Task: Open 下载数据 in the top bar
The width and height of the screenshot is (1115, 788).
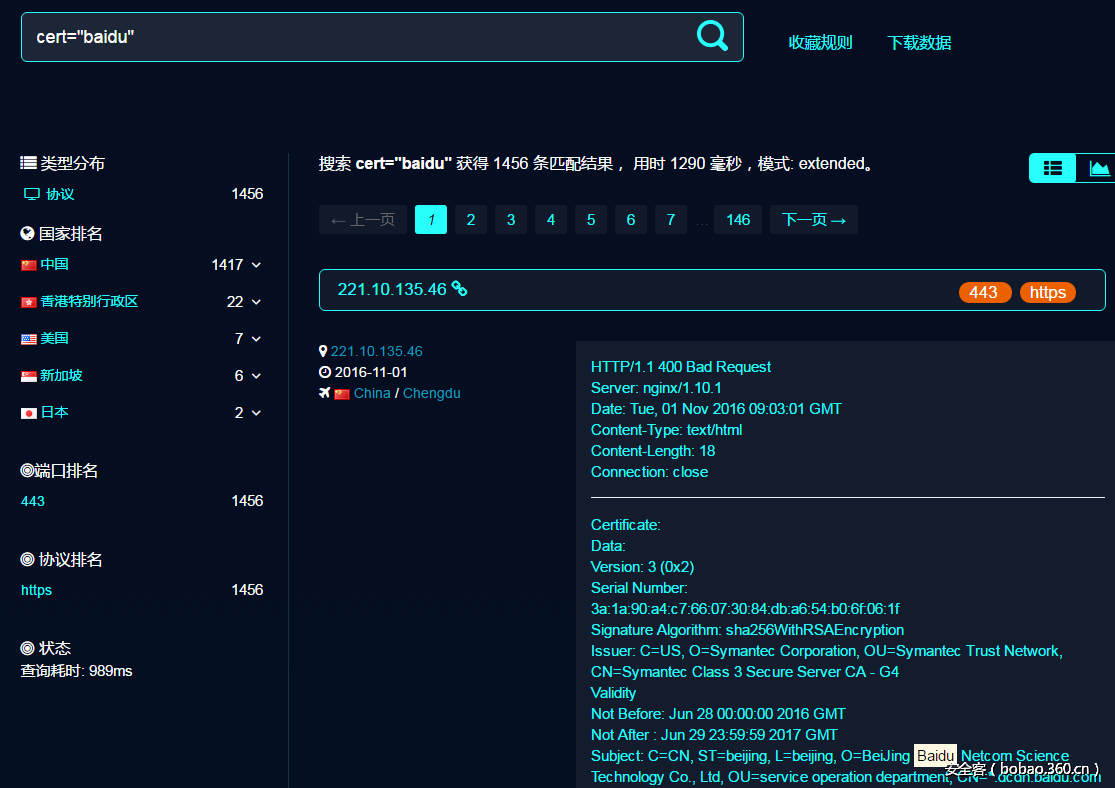Action: (x=918, y=43)
